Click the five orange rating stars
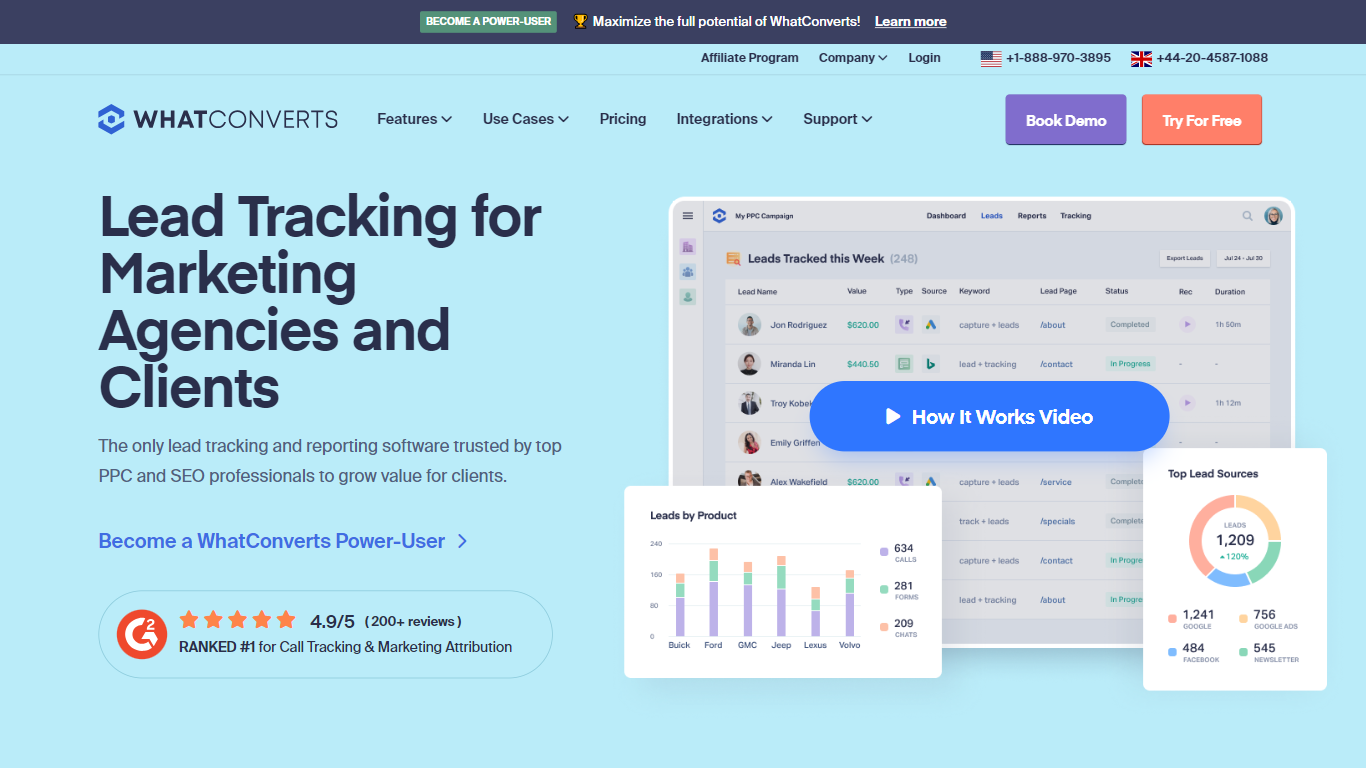 237,620
